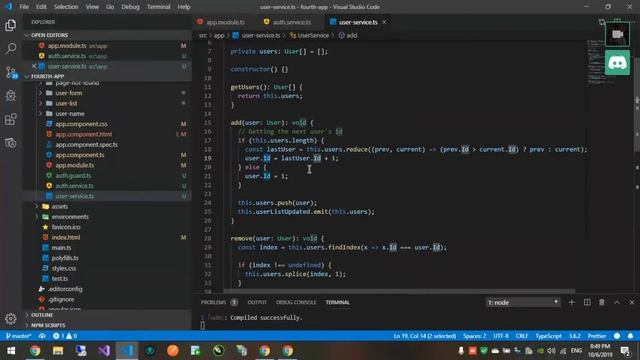Open the Windows Start menu
Image resolution: width=640 pixels, height=360 pixels.
(x=11, y=351)
